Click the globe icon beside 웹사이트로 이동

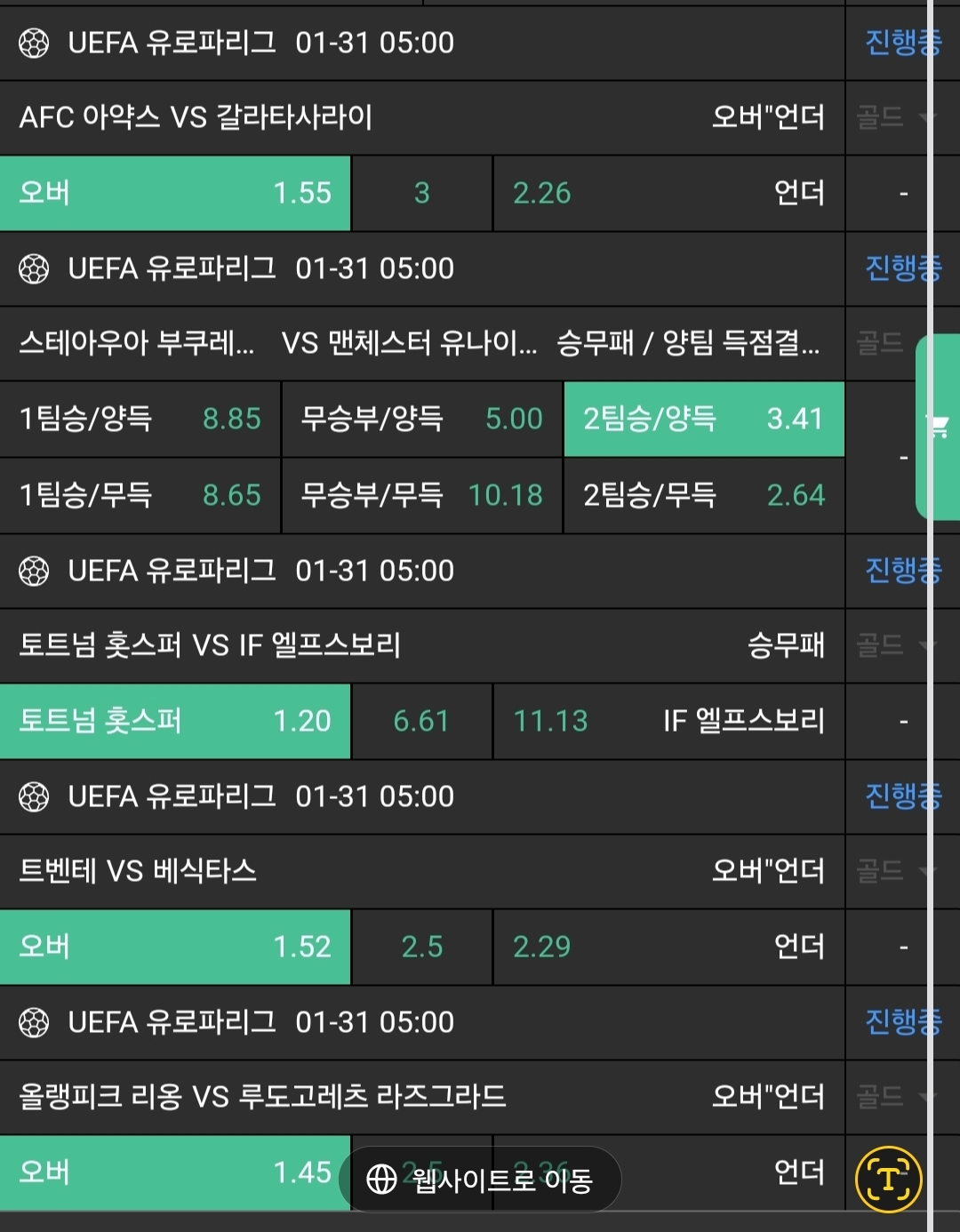(381, 1180)
